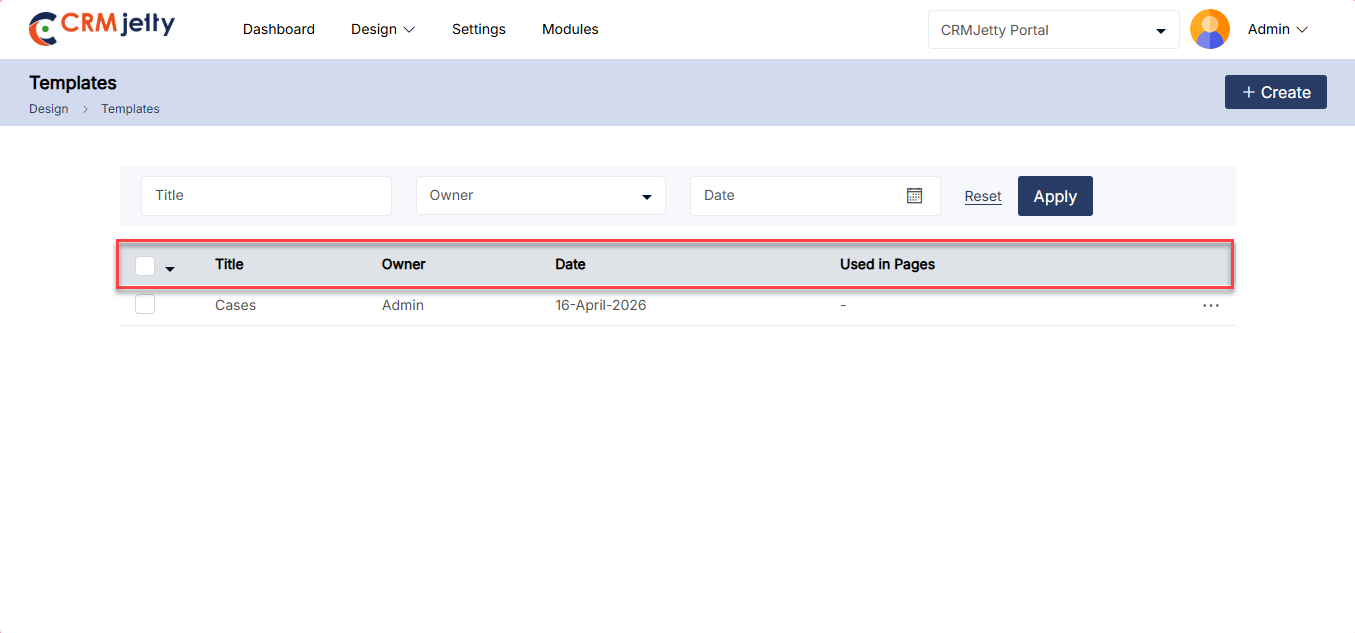Focus the Title filter input field

tap(266, 196)
